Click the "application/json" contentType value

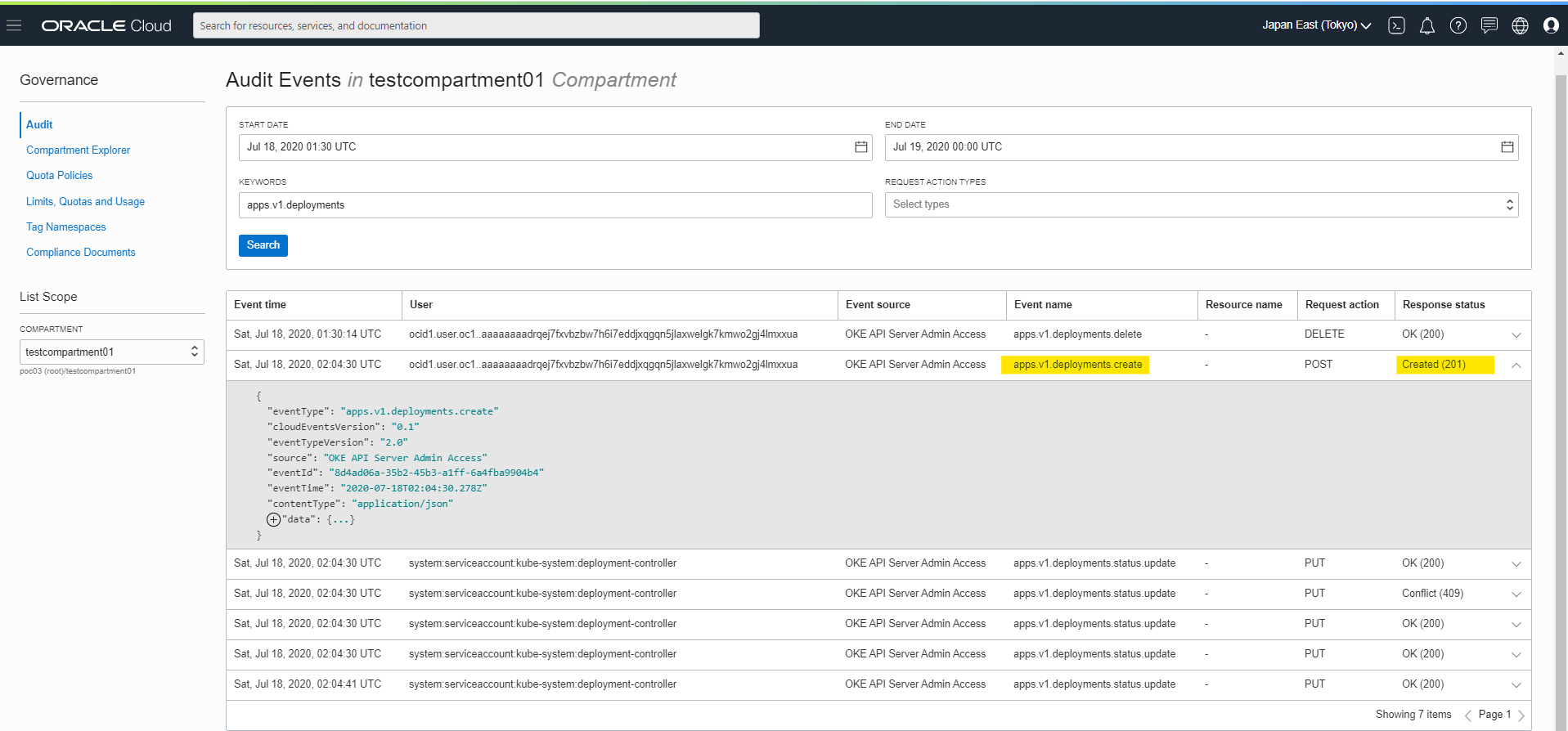point(402,504)
